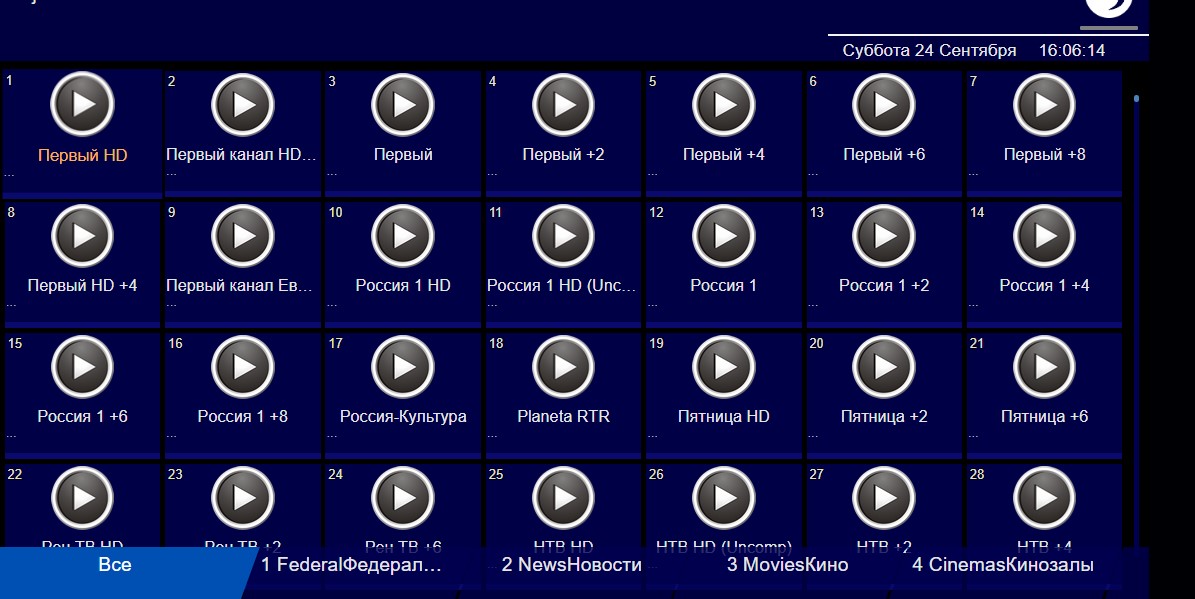Play the Первый +4 channel
The height and width of the screenshot is (599, 1195).
724,104
